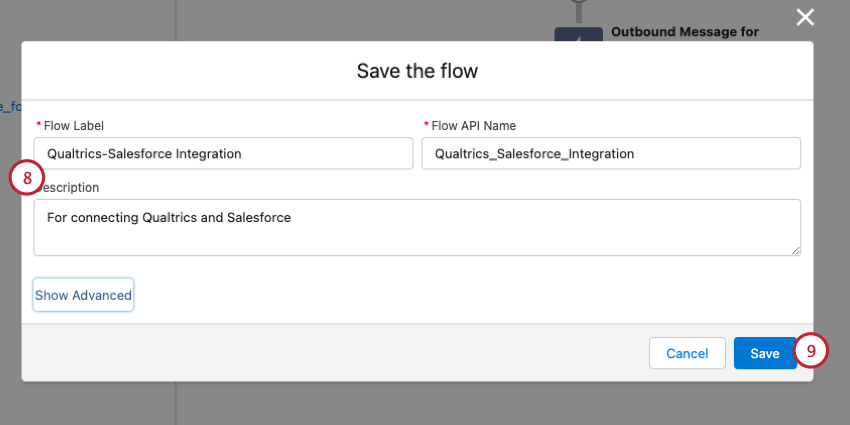Expand the Show Advanced options
850x425 pixels.
[x=83, y=295]
